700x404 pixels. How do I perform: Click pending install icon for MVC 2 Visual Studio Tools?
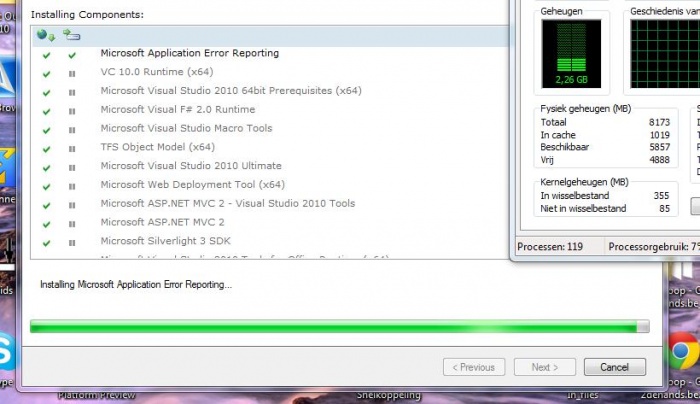72,205
